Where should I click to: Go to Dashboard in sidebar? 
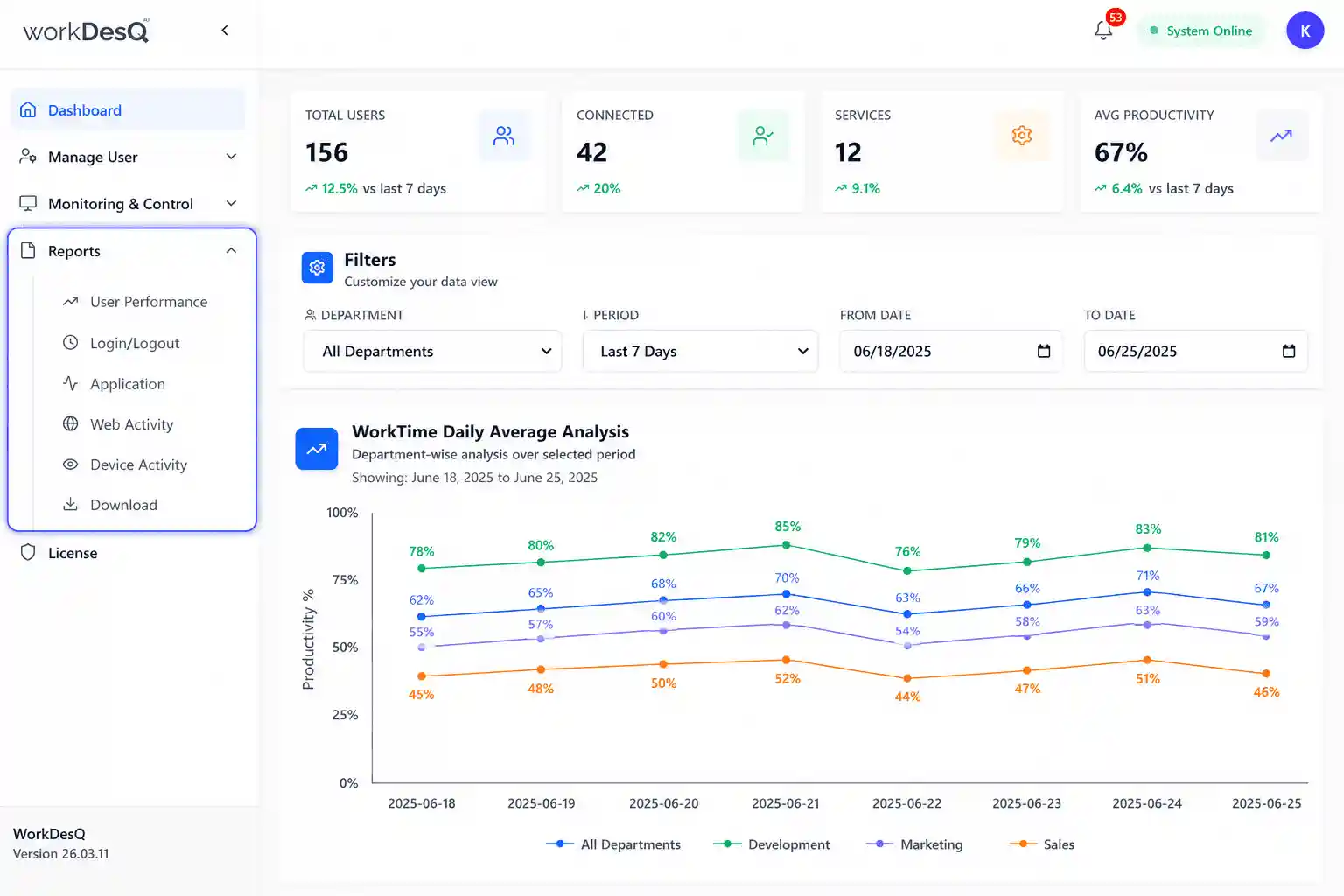[129, 109]
